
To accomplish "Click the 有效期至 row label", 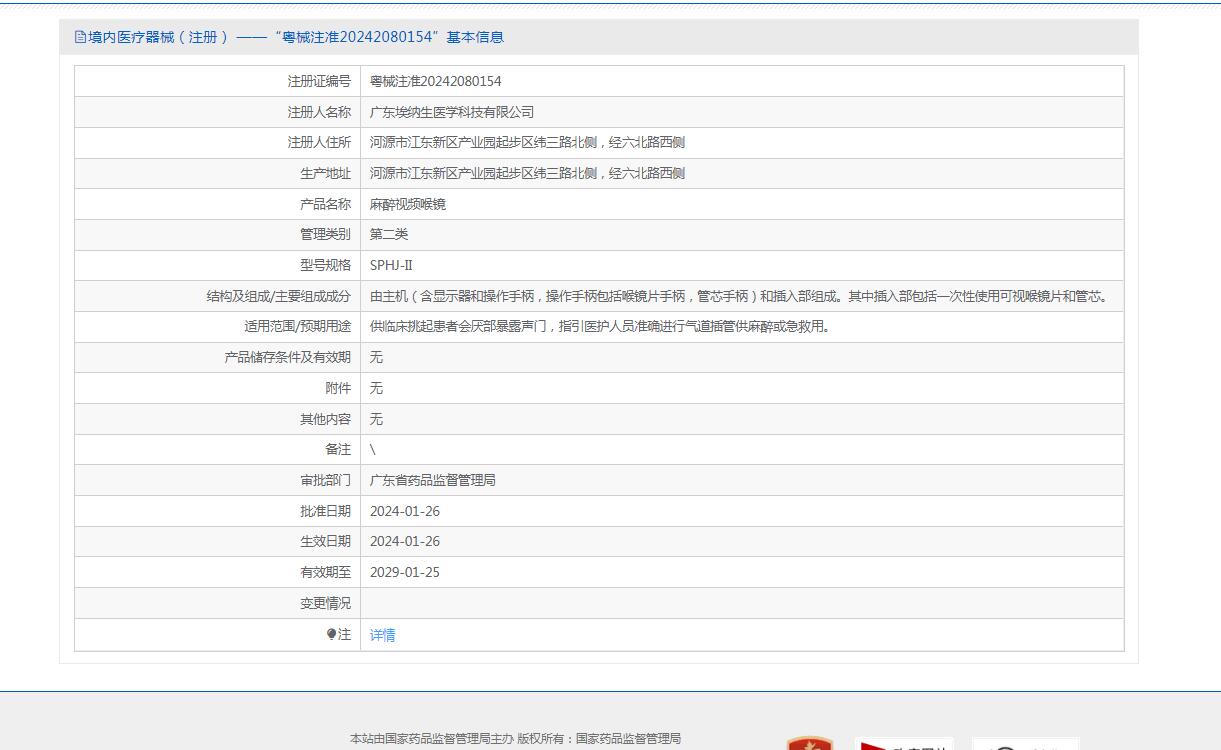I will click(x=325, y=572).
